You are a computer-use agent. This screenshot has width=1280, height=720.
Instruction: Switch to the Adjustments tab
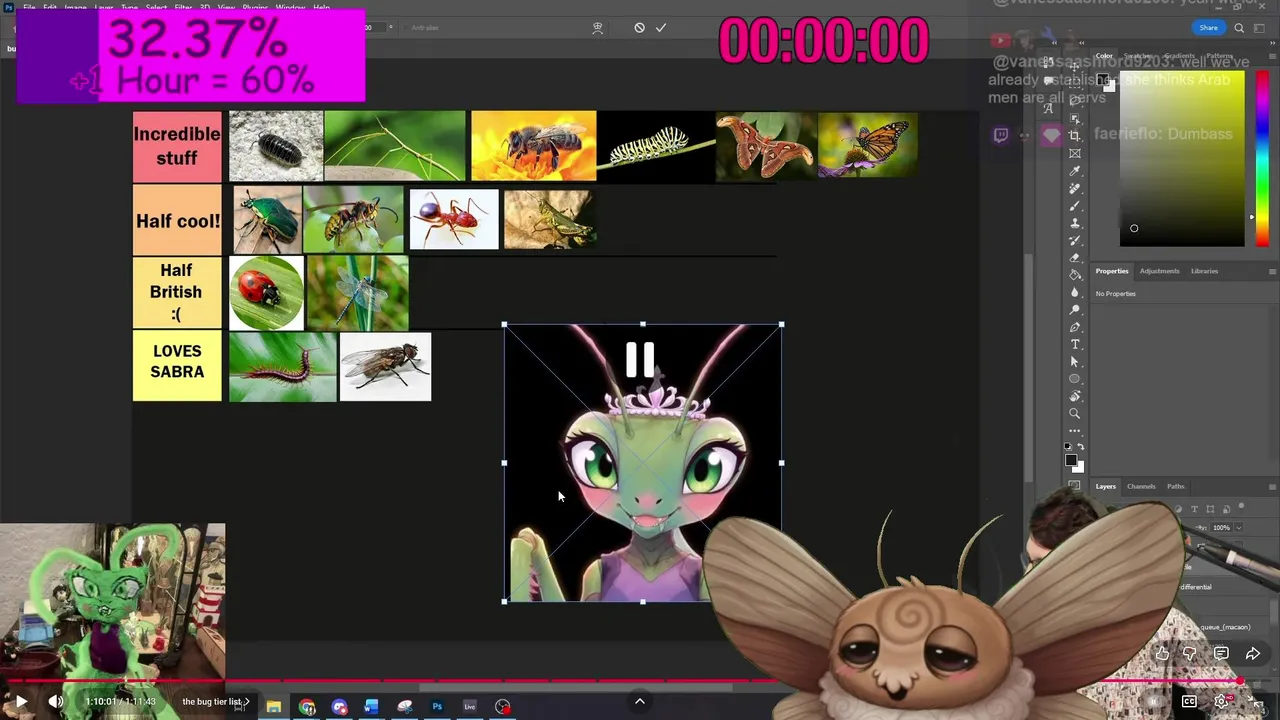point(1159,271)
